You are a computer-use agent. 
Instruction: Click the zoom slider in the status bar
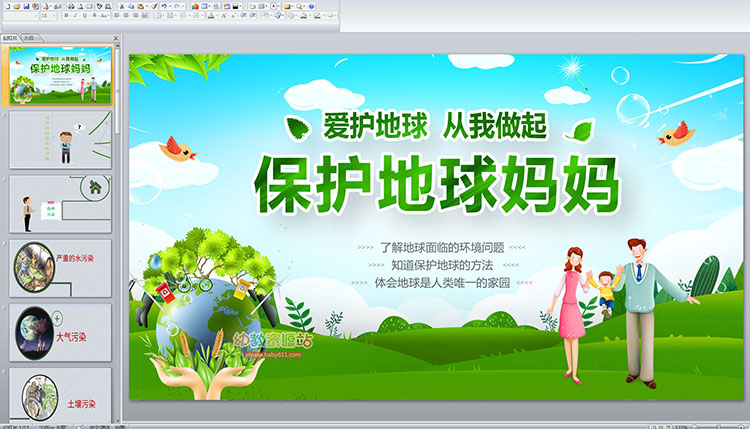(717, 426)
